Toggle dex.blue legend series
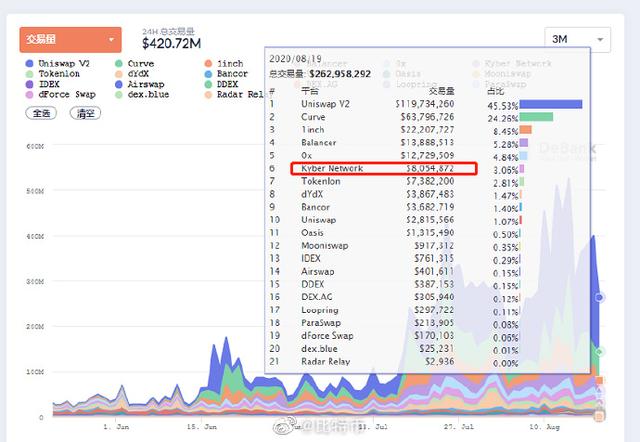Viewport: 640px width, 442px height. (142, 94)
